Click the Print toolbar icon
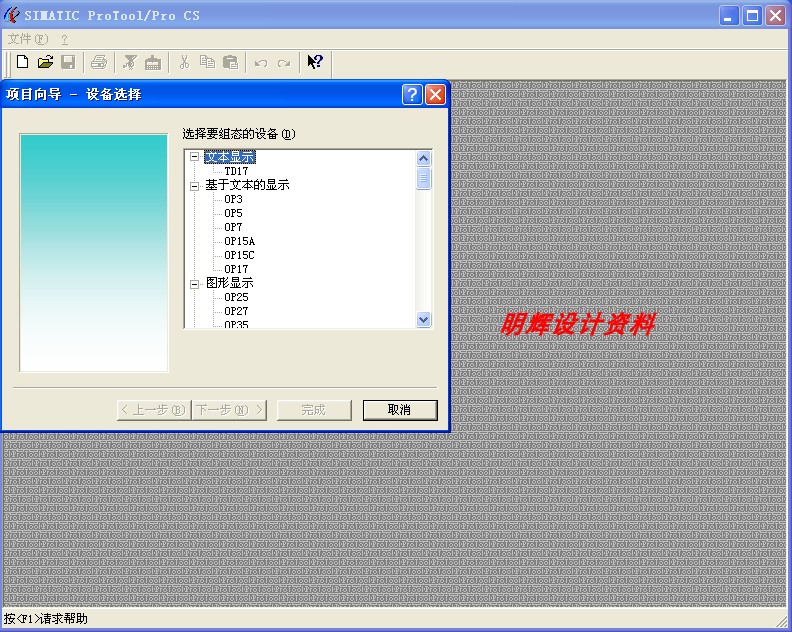 point(99,62)
